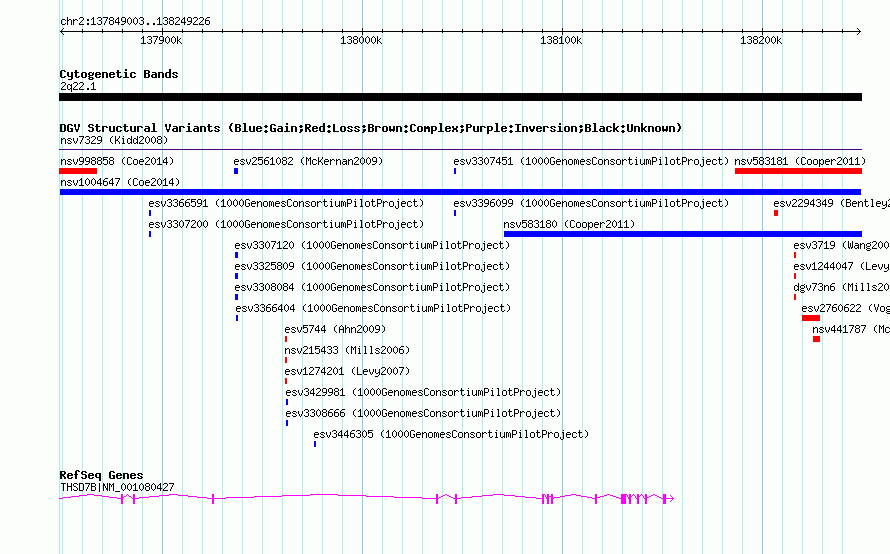Click esv1244047 (Levy) variant label
The image size is (890, 554).
click(x=841, y=266)
